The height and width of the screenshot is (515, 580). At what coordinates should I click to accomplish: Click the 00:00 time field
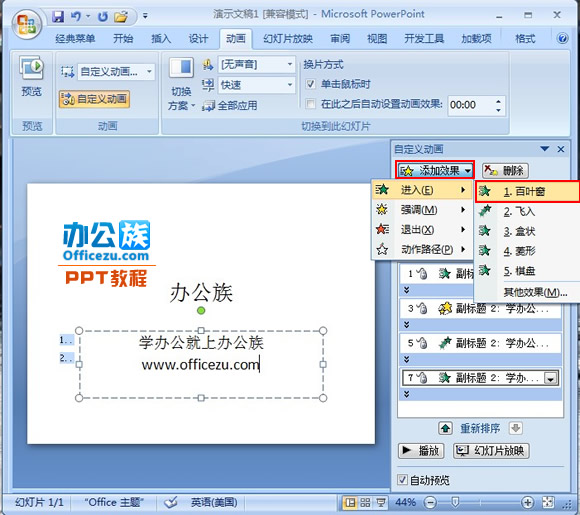[x=470, y=105]
